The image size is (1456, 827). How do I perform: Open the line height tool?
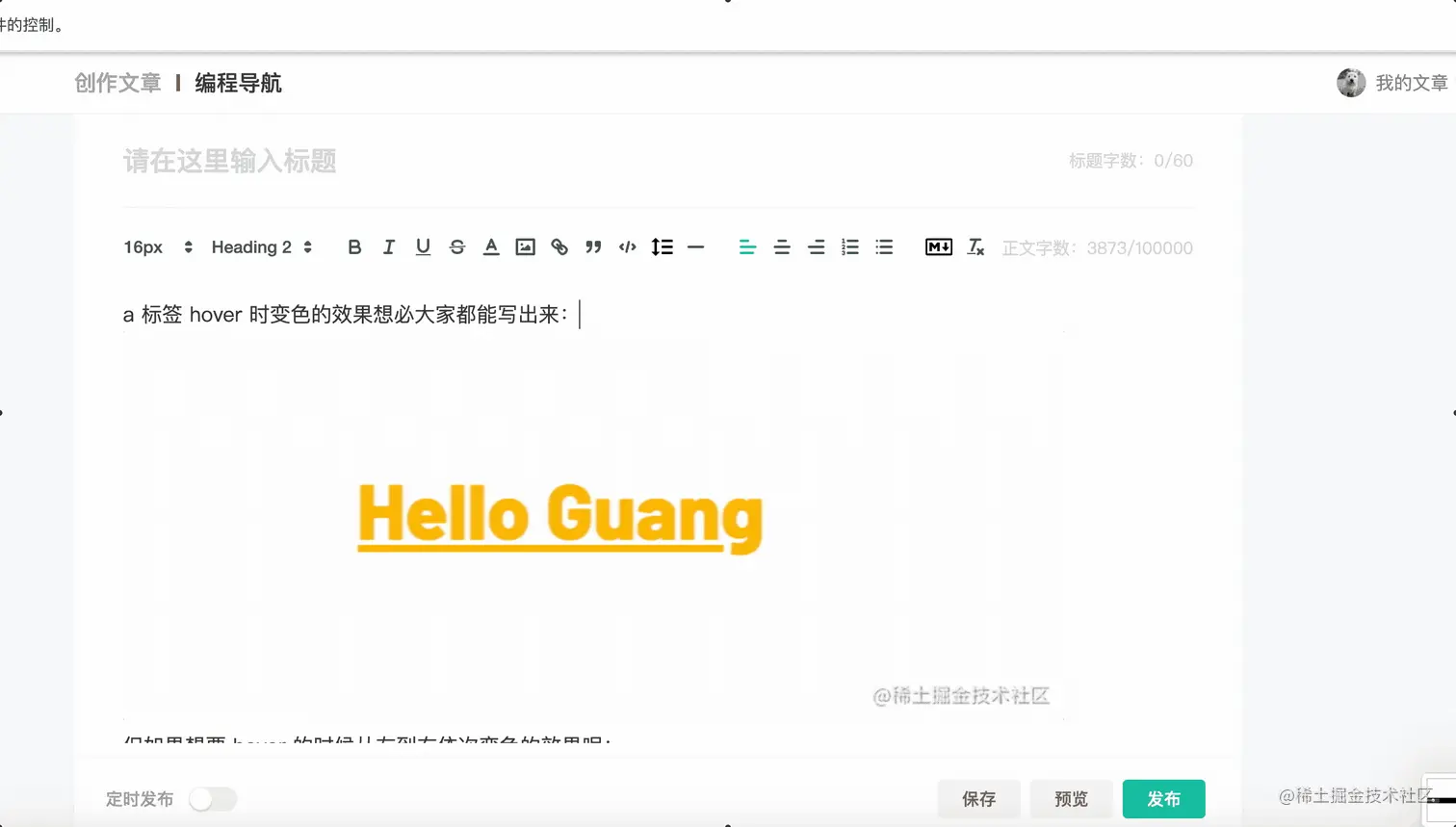click(662, 247)
